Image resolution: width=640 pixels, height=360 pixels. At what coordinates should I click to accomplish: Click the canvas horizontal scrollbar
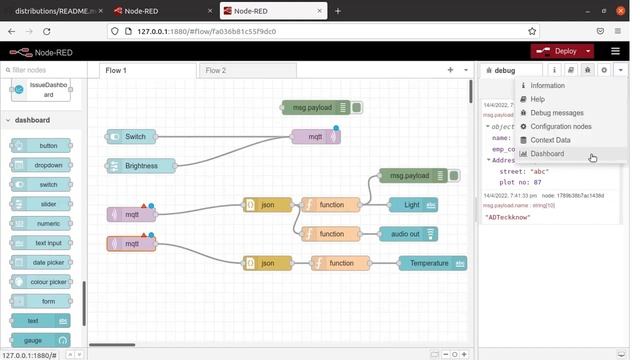click(112, 345)
